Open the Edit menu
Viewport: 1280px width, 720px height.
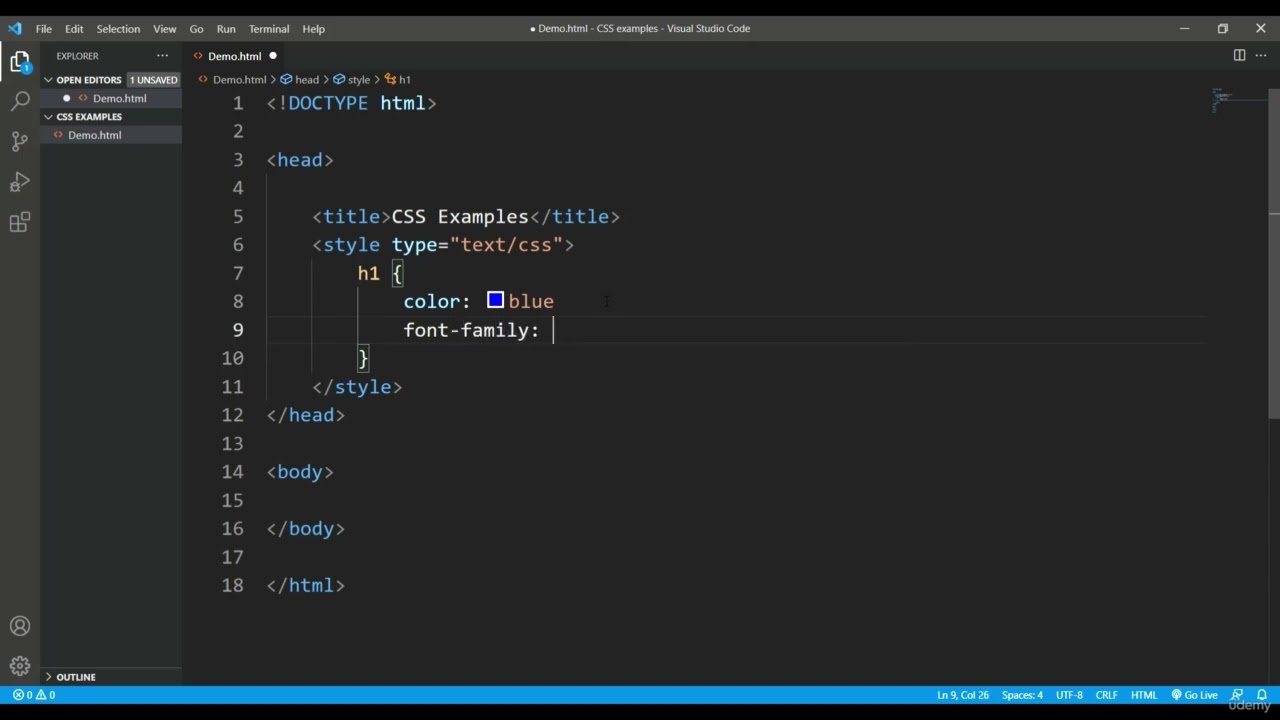(74, 29)
